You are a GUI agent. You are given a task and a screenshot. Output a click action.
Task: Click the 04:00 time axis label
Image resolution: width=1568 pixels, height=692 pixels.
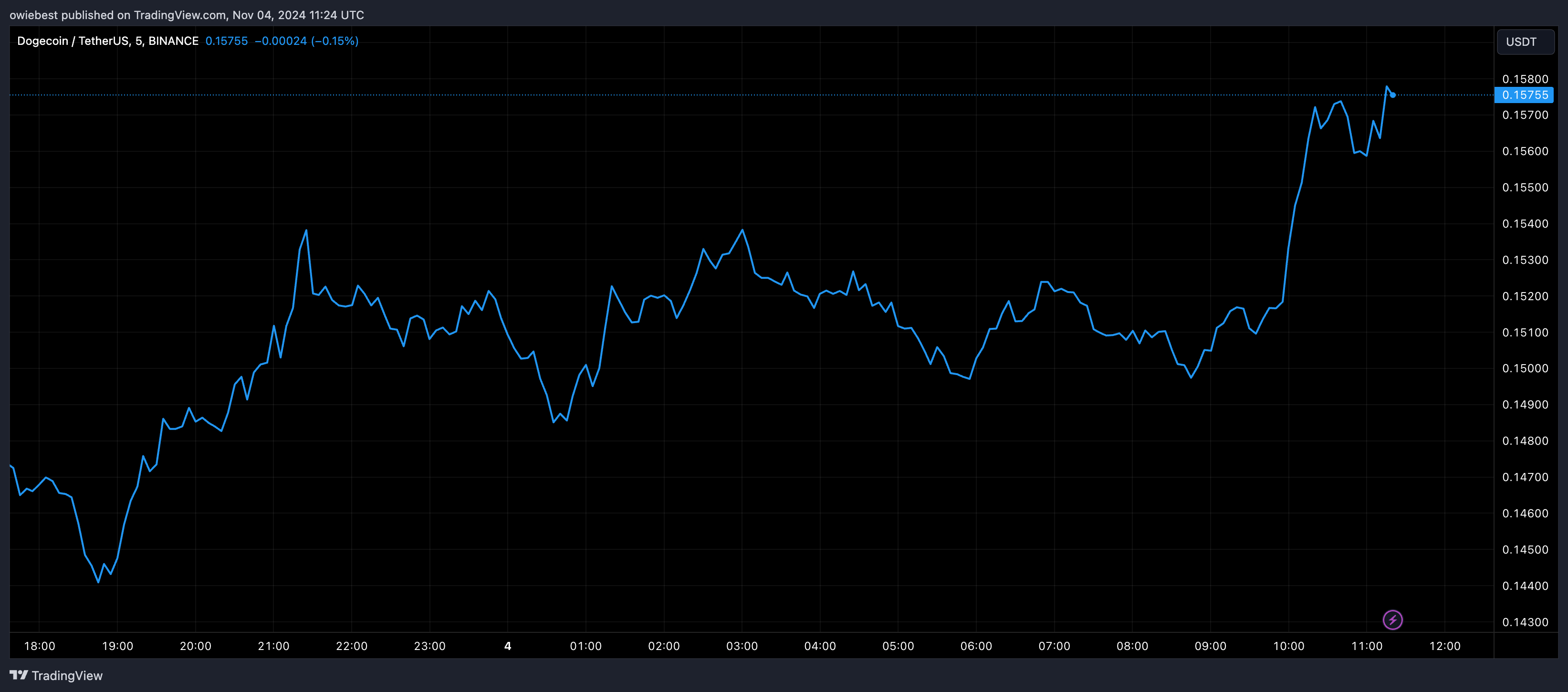(820, 646)
